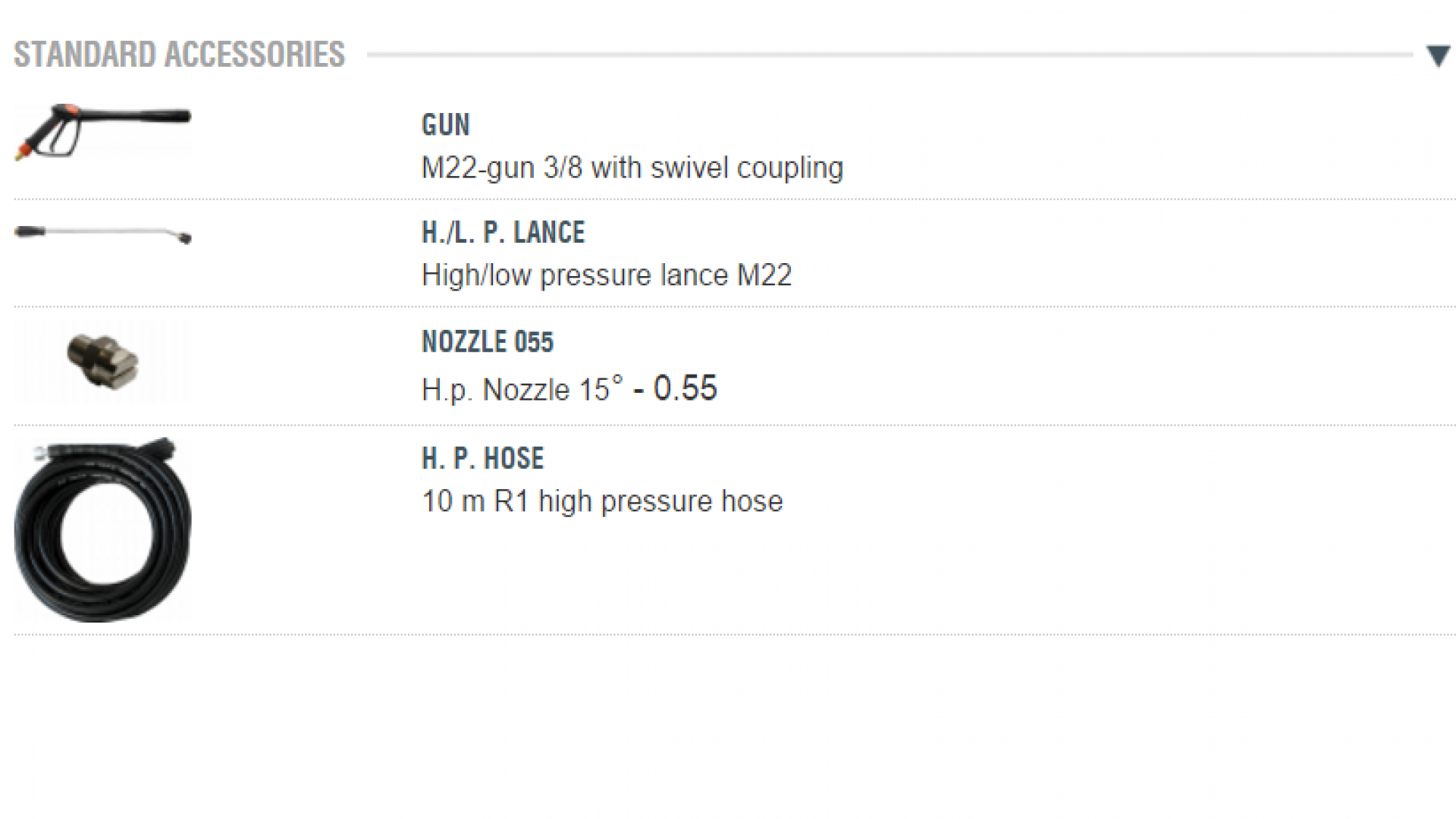The image size is (1456, 819).
Task: Select the M22-gun 3/8 swivel coupling description
Action: (x=632, y=168)
